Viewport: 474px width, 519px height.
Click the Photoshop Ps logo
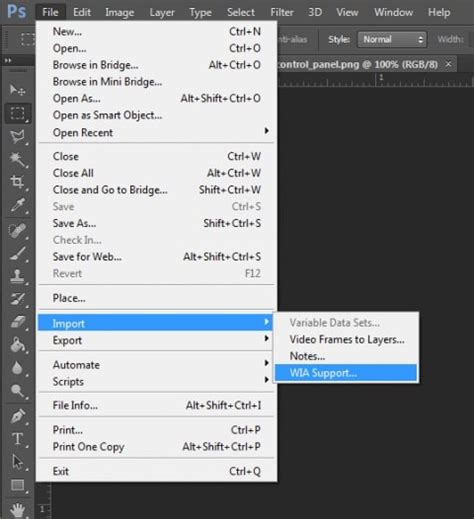tap(17, 12)
